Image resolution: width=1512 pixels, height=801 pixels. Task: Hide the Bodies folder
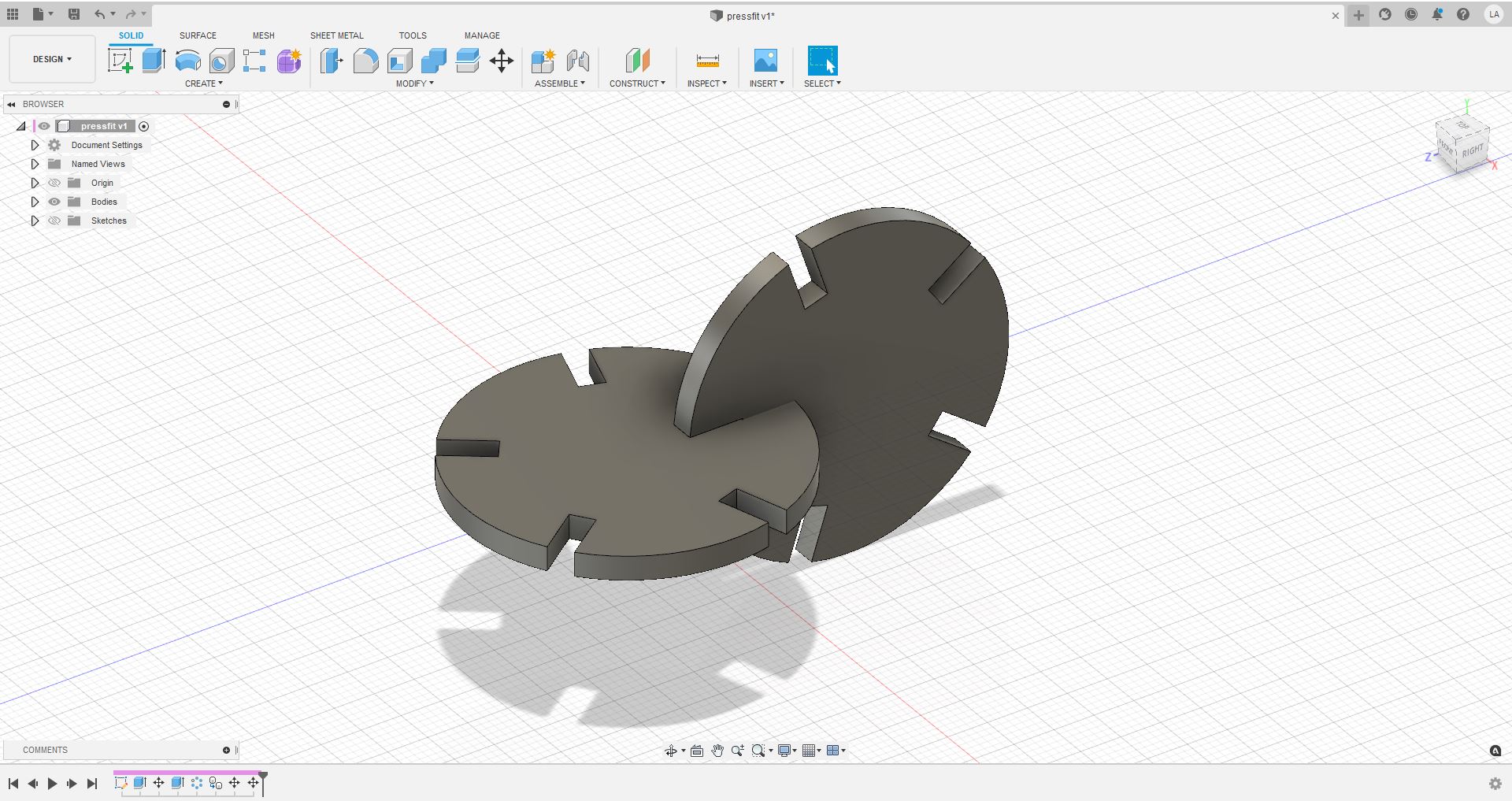point(54,202)
